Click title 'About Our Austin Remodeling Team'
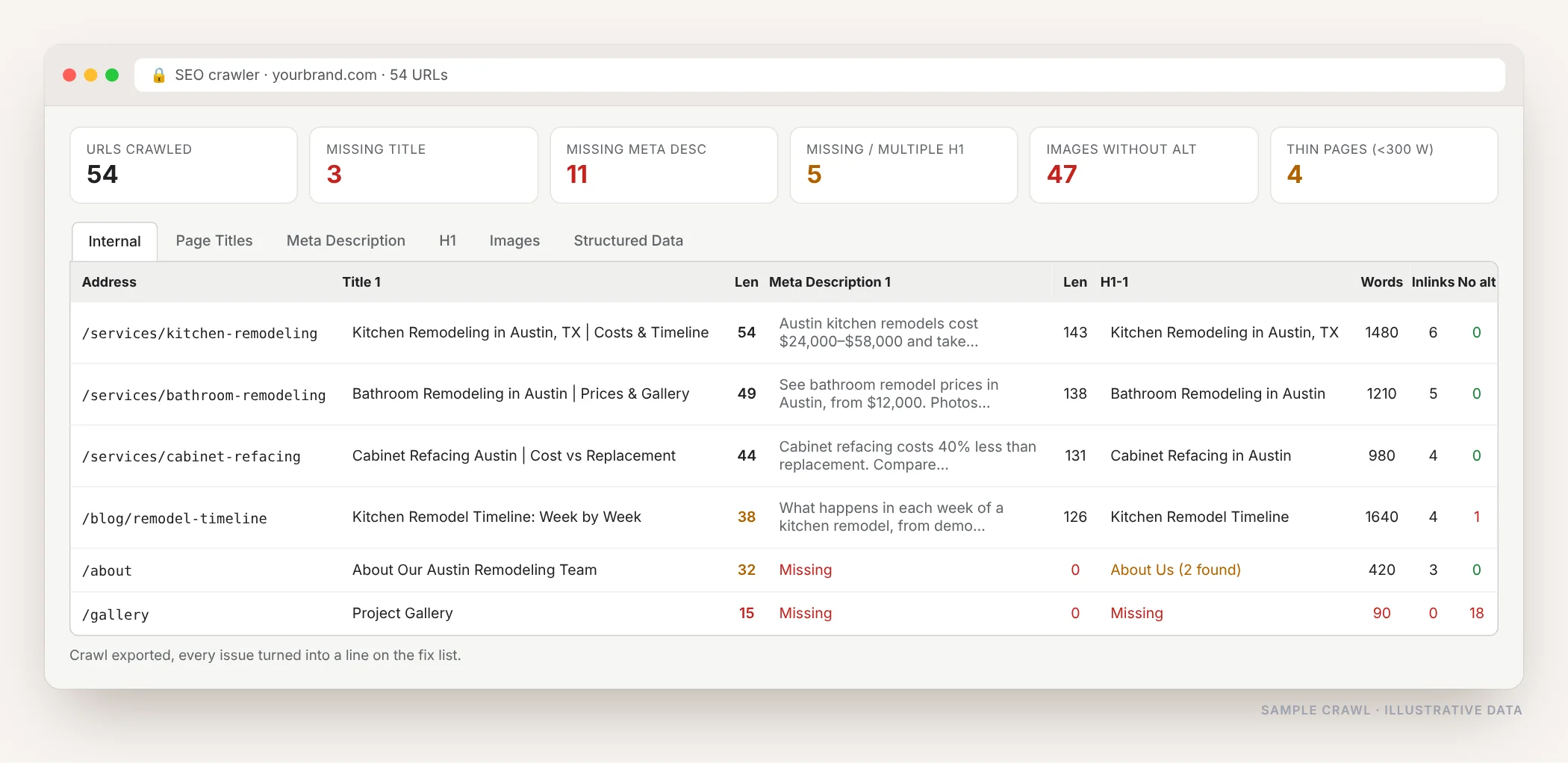 pos(474,570)
